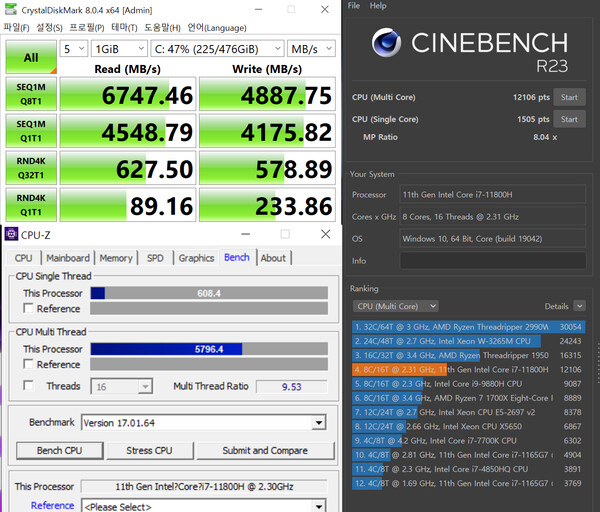Run all CrystalDiskMark tests with All button
This screenshot has height=512, width=600.
pos(31,57)
